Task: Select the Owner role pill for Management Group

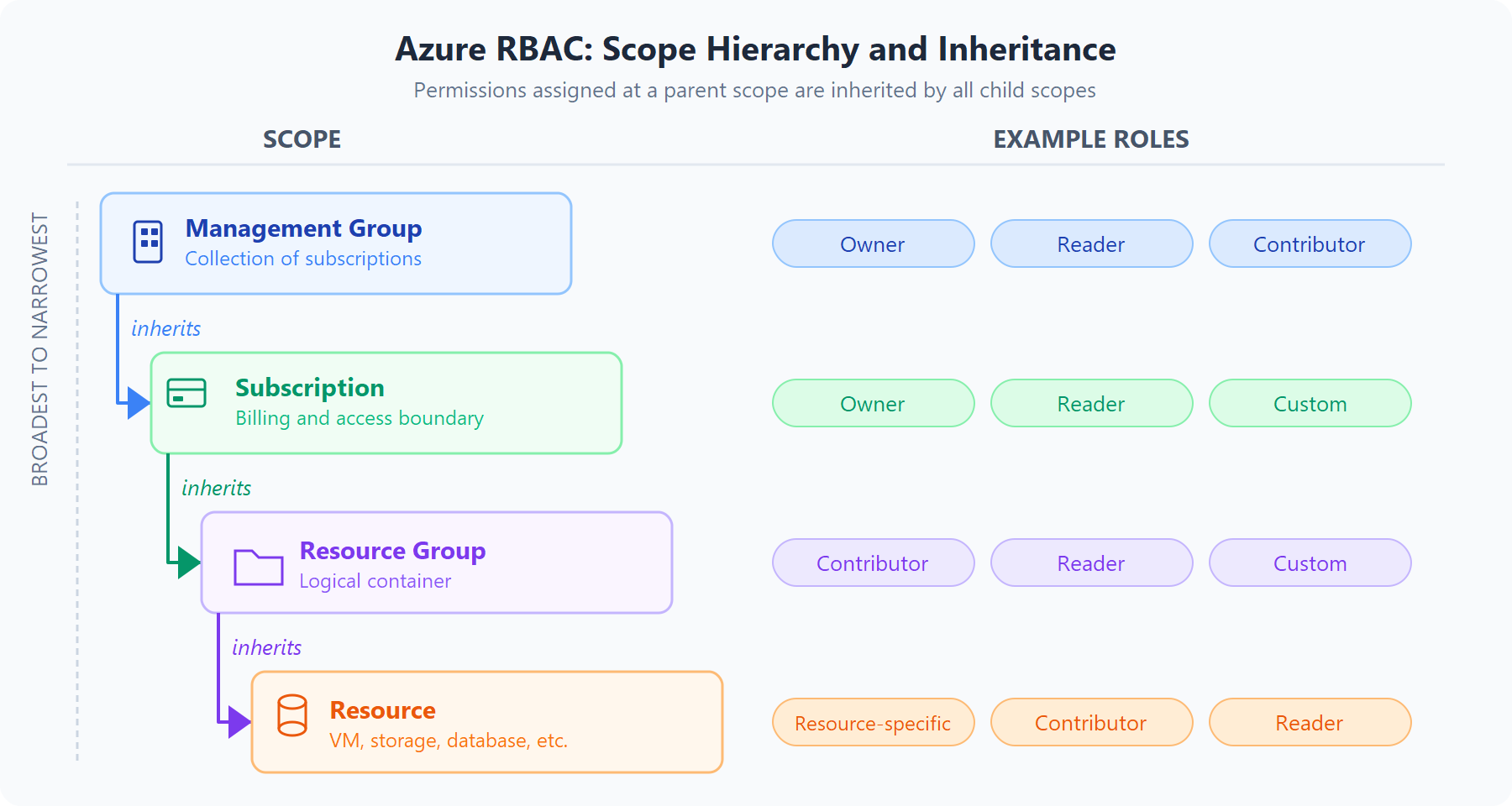Action: 874,243
